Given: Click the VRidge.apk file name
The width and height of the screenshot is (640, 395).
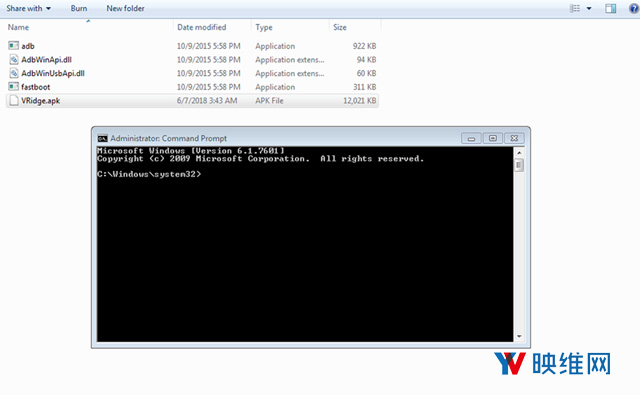Looking at the screenshot, I should pyautogui.click(x=40, y=100).
